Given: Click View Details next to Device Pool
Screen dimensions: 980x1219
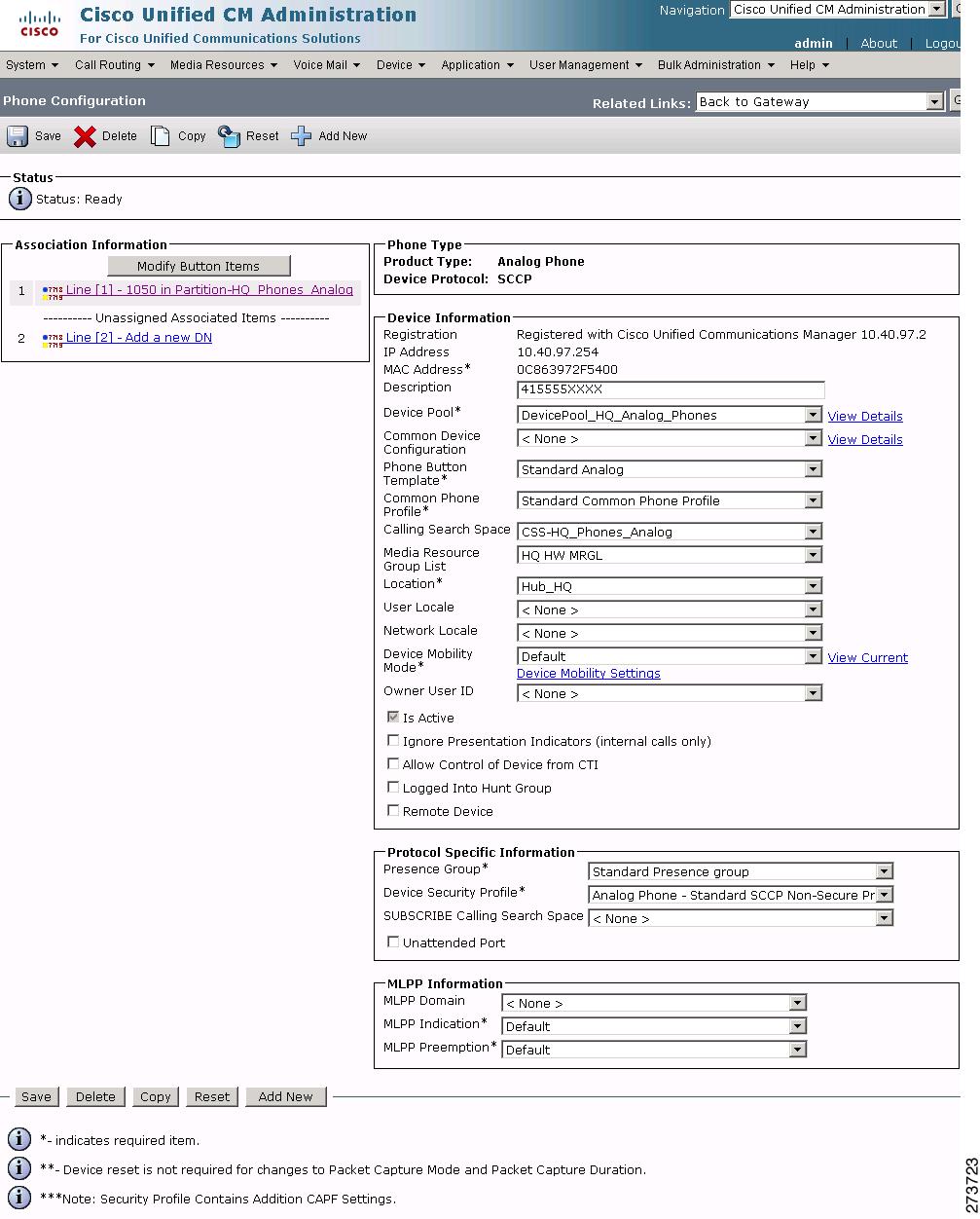Looking at the screenshot, I should tap(865, 417).
